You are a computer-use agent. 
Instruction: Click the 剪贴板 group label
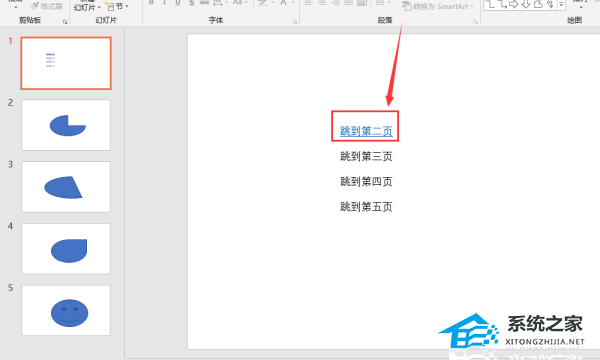pos(30,20)
